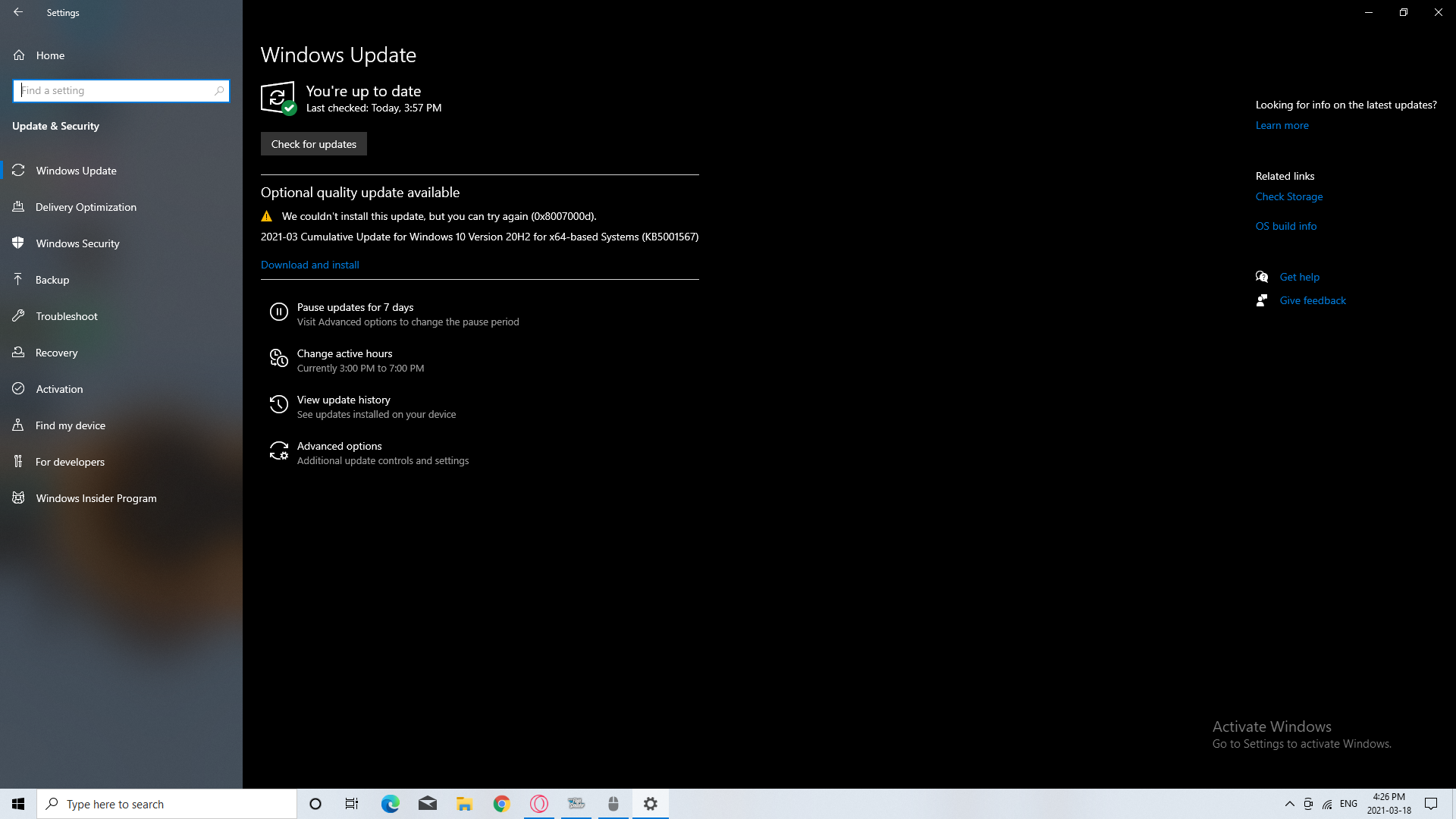The height and width of the screenshot is (819, 1456).
Task: Click the Pause updates pause icon
Action: (279, 312)
